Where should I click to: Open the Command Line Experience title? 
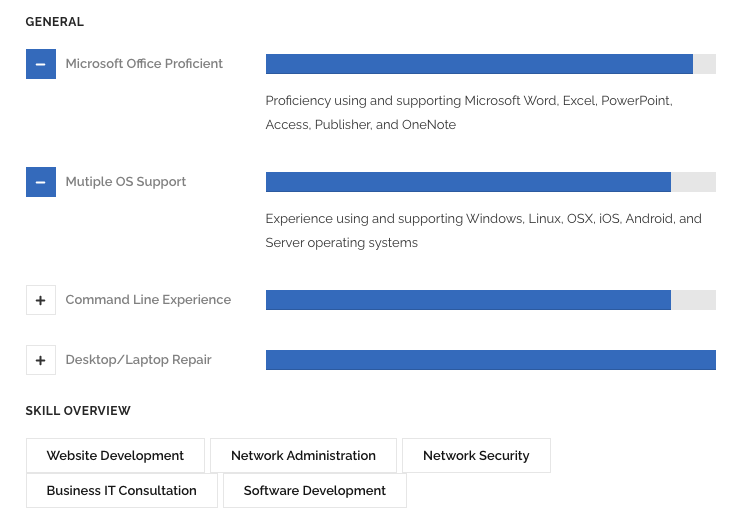148,300
